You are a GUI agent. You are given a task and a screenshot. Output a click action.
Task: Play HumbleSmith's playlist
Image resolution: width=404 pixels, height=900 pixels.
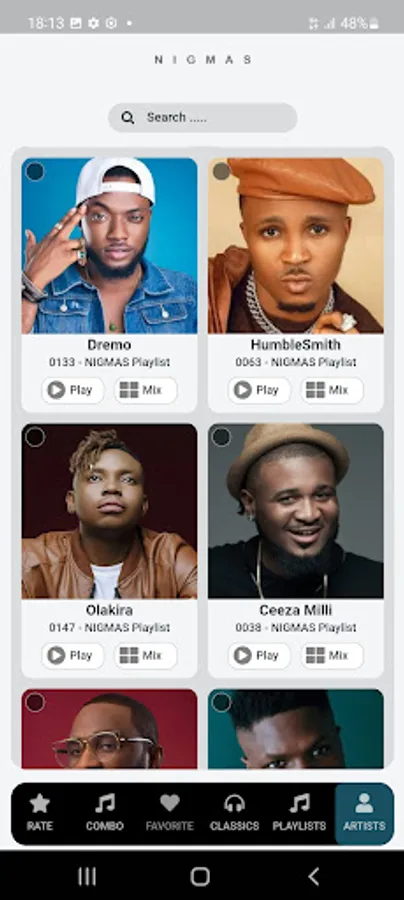coord(259,390)
